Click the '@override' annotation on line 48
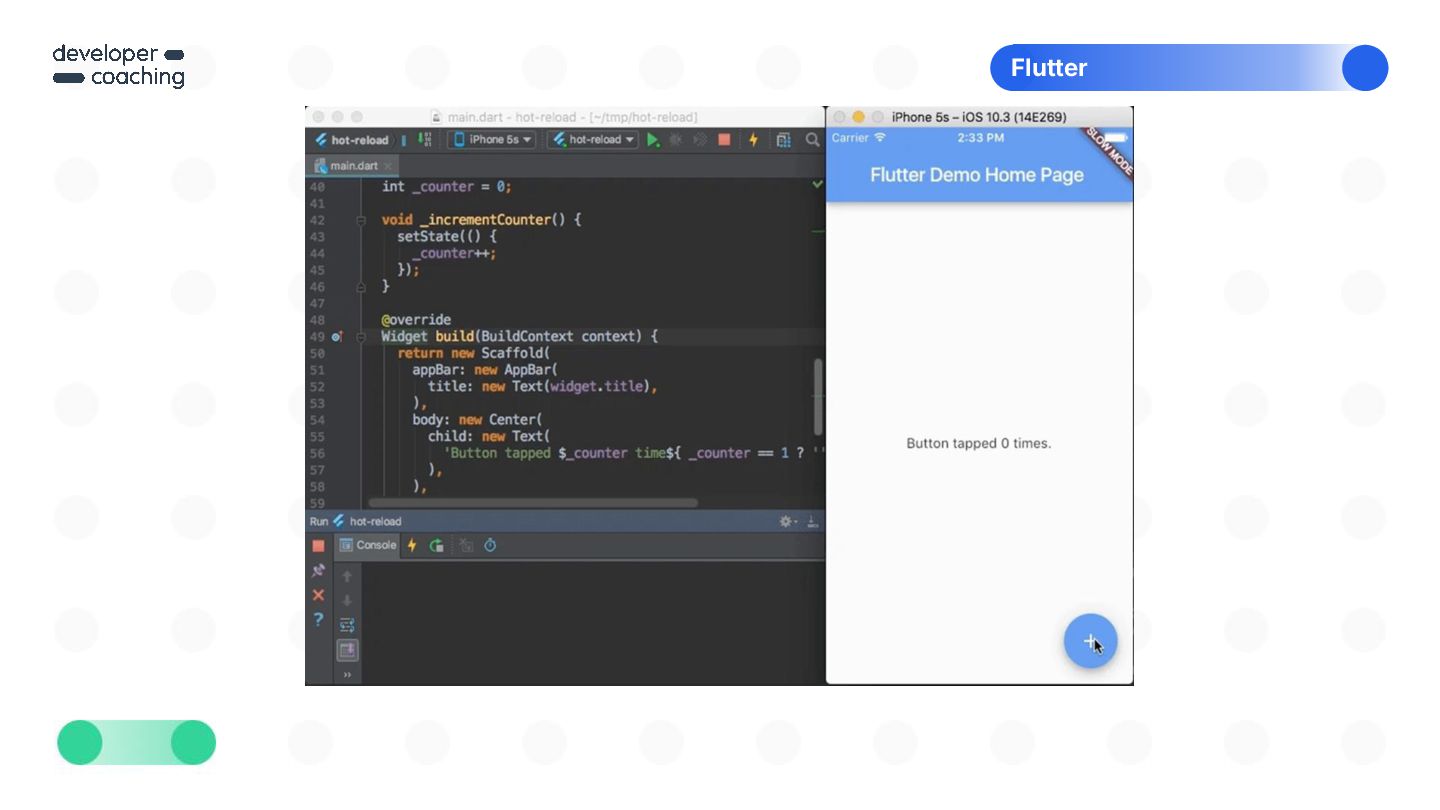Viewport: 1440px width, 810px height. click(416, 320)
